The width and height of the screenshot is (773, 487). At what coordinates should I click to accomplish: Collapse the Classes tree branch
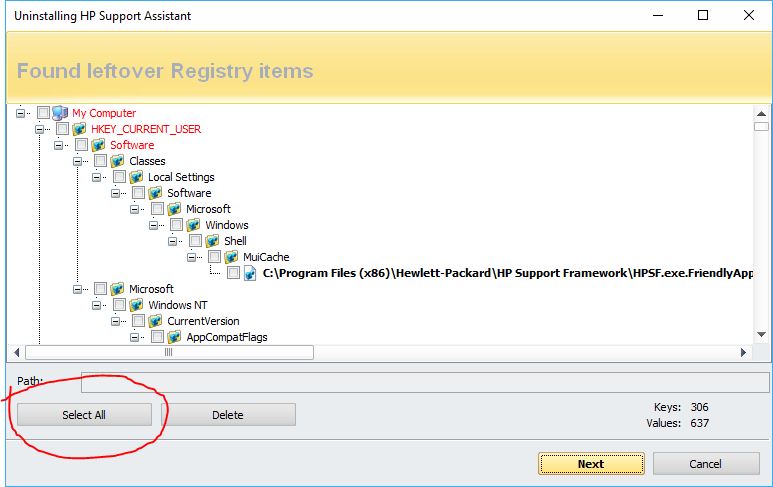[78, 161]
